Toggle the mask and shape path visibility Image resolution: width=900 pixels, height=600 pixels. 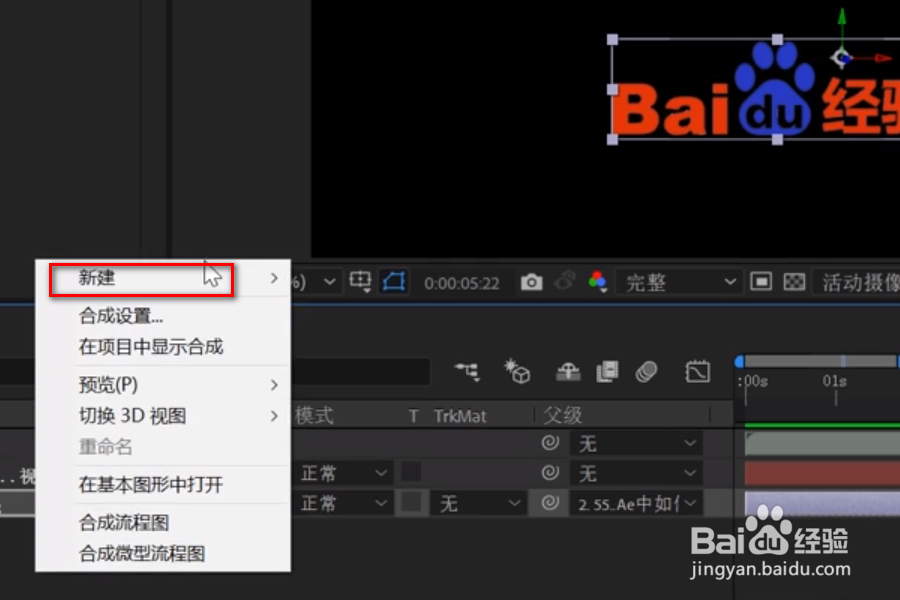[394, 281]
